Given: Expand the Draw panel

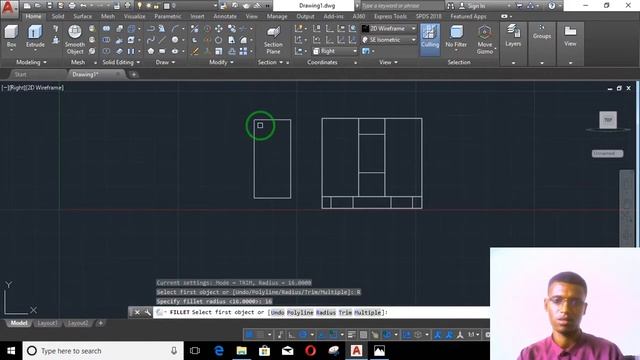Looking at the screenshot, I should [165, 62].
